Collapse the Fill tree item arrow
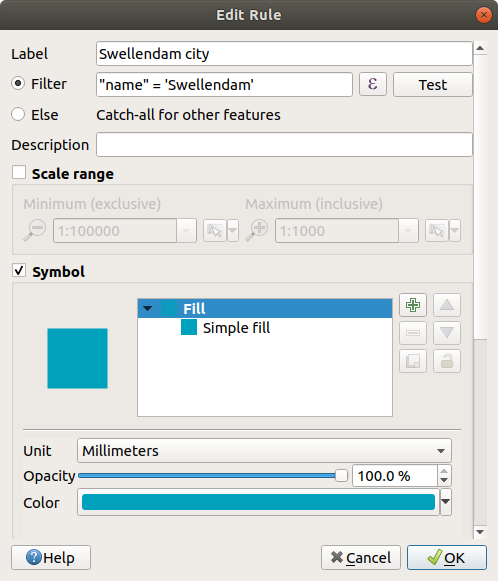The height and width of the screenshot is (581, 498). click(147, 308)
